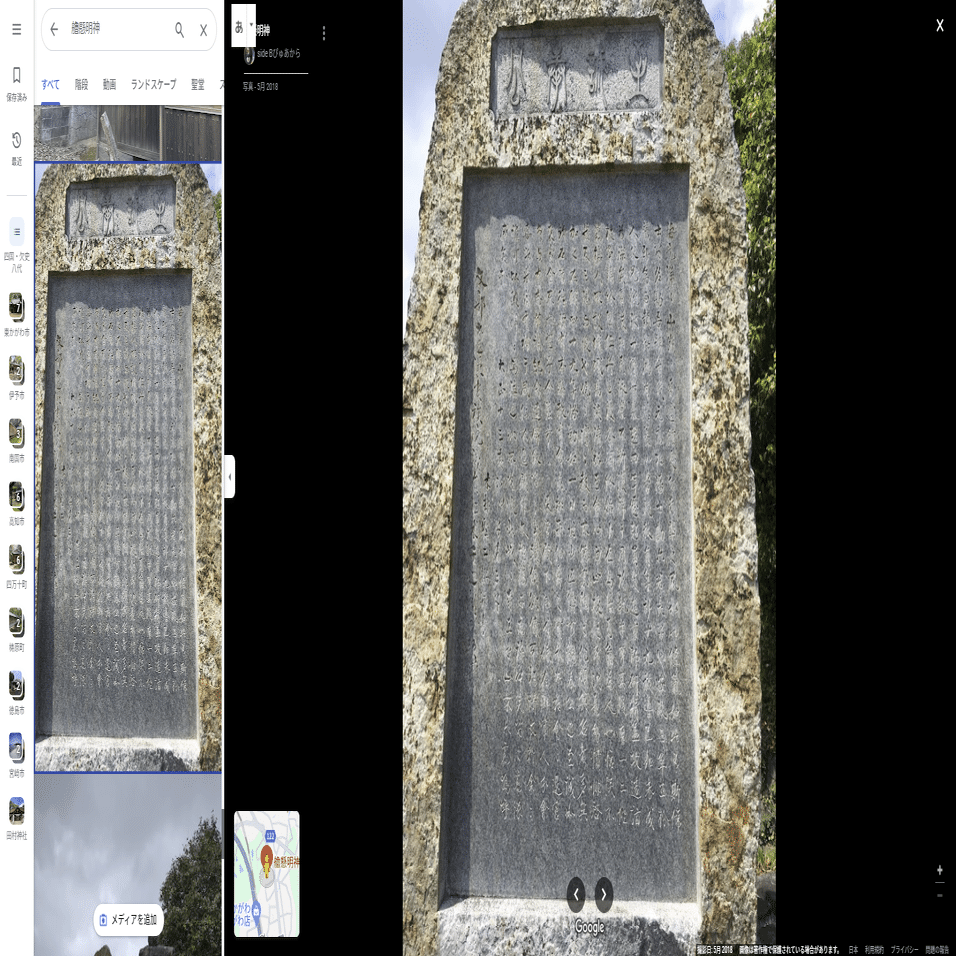Viewport: 956px width, 956px height.
Task: Select the ランドスケープ photo tab
Action: pyautogui.click(x=153, y=85)
